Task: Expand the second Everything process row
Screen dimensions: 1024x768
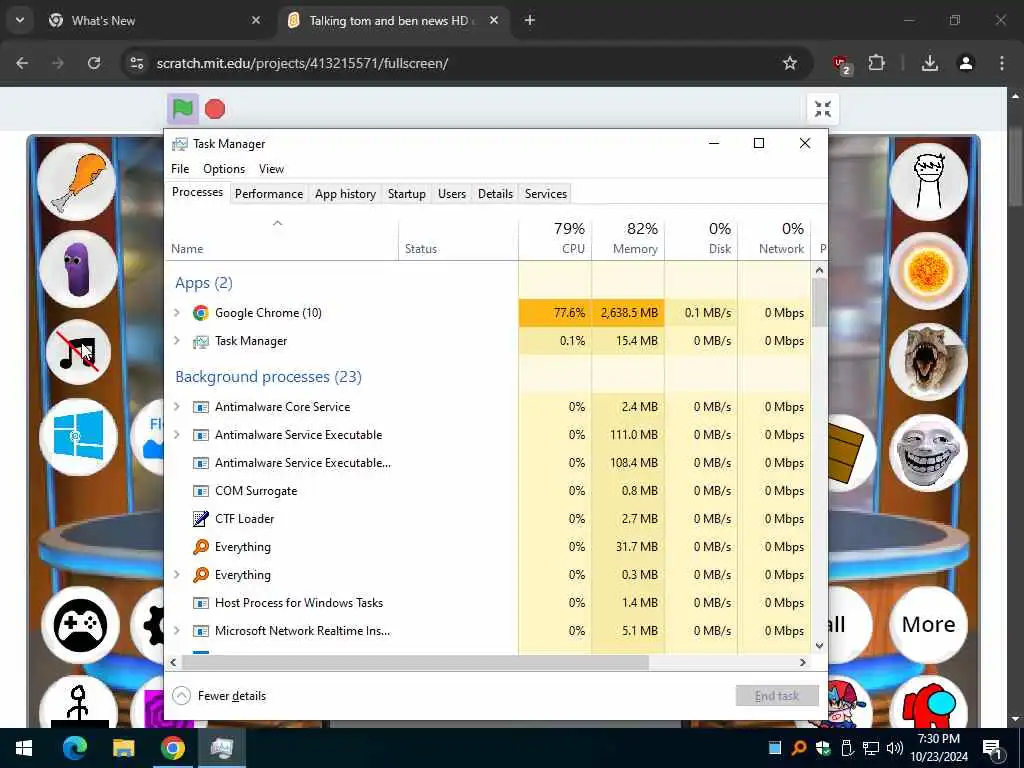Action: click(x=177, y=575)
